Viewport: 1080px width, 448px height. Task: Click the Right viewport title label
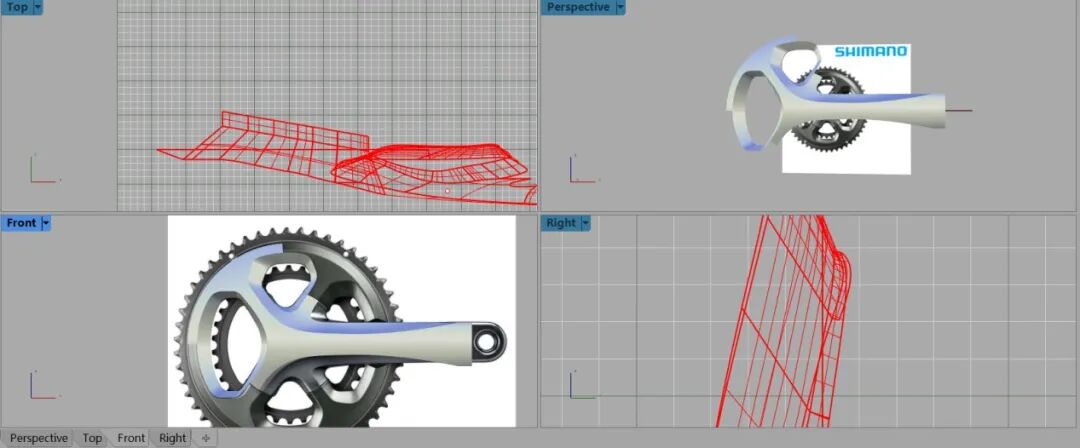561,223
